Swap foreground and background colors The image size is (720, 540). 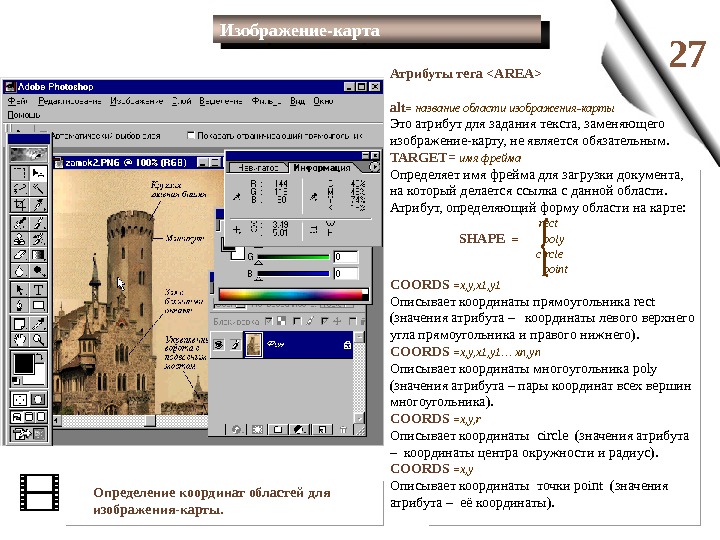click(x=40, y=357)
